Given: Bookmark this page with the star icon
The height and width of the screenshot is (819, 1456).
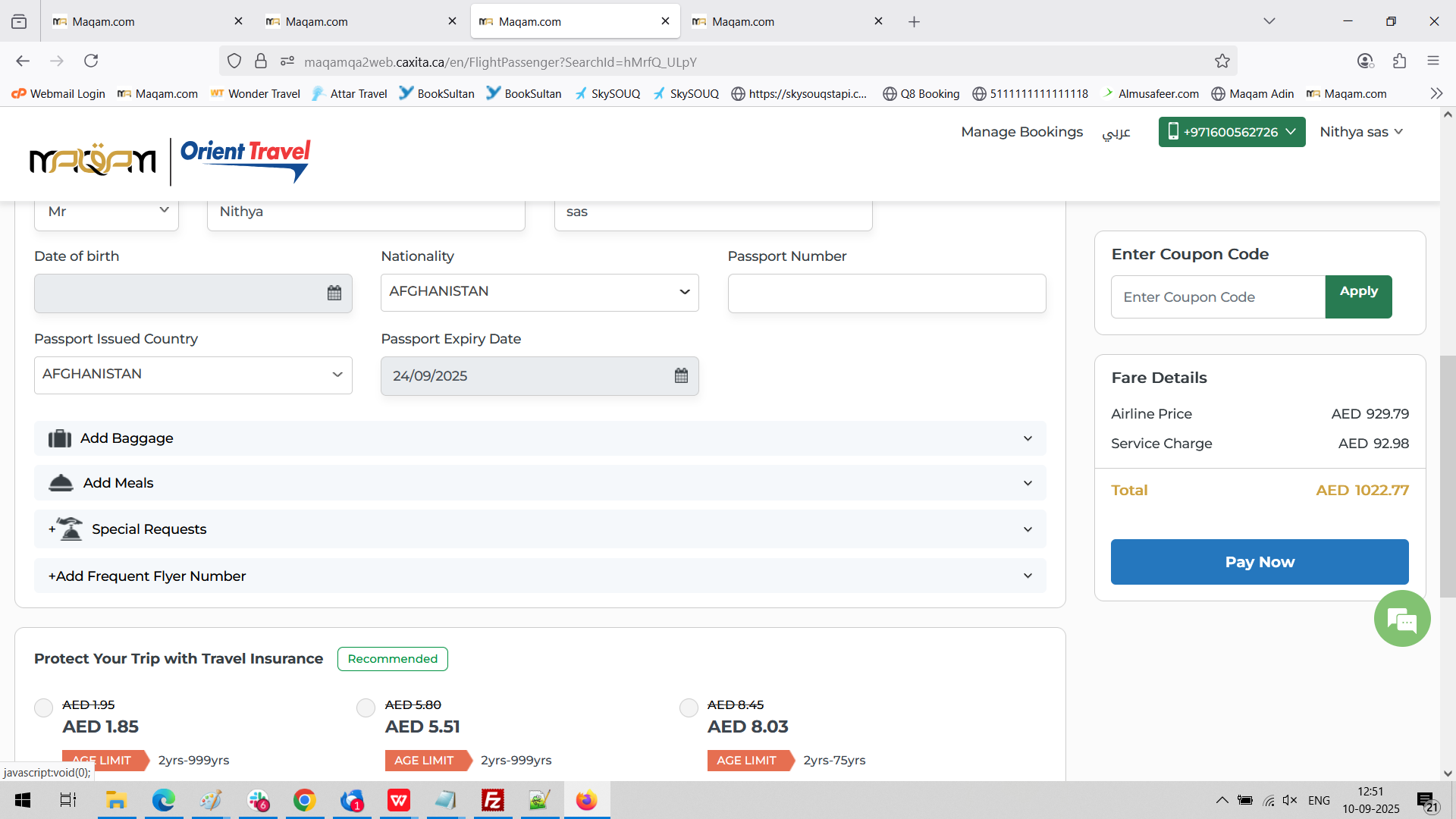Looking at the screenshot, I should 1222,61.
